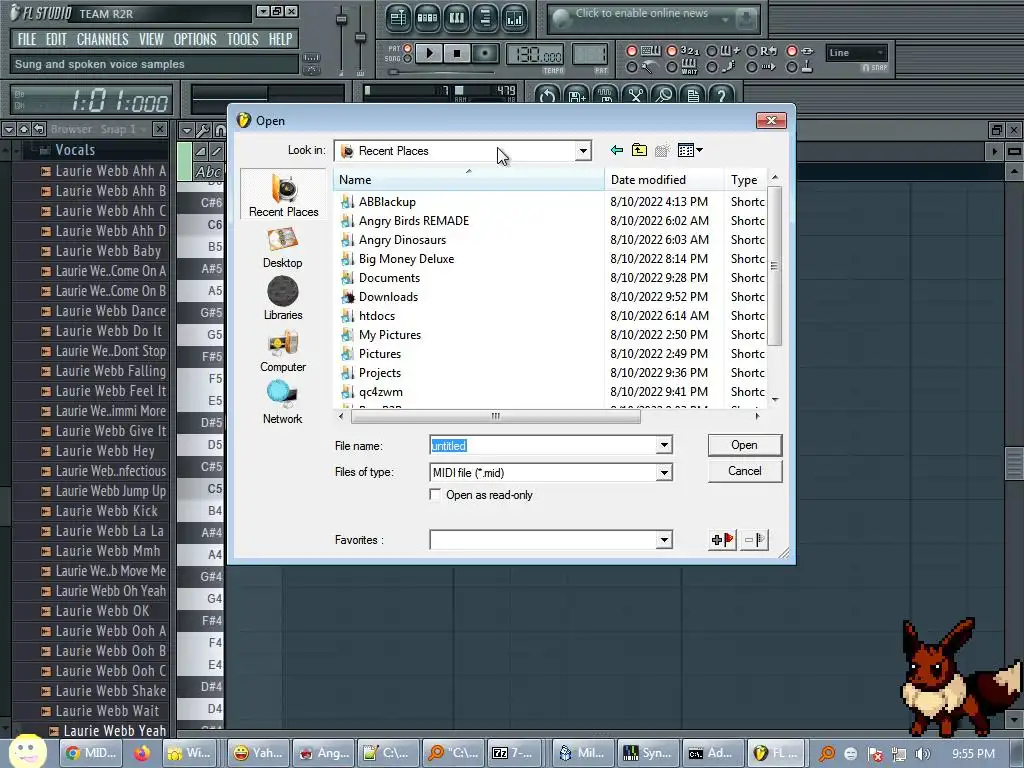Viewport: 1024px width, 768px height.
Task: Toggle typing keyboard to piano LED
Action: coord(632,51)
